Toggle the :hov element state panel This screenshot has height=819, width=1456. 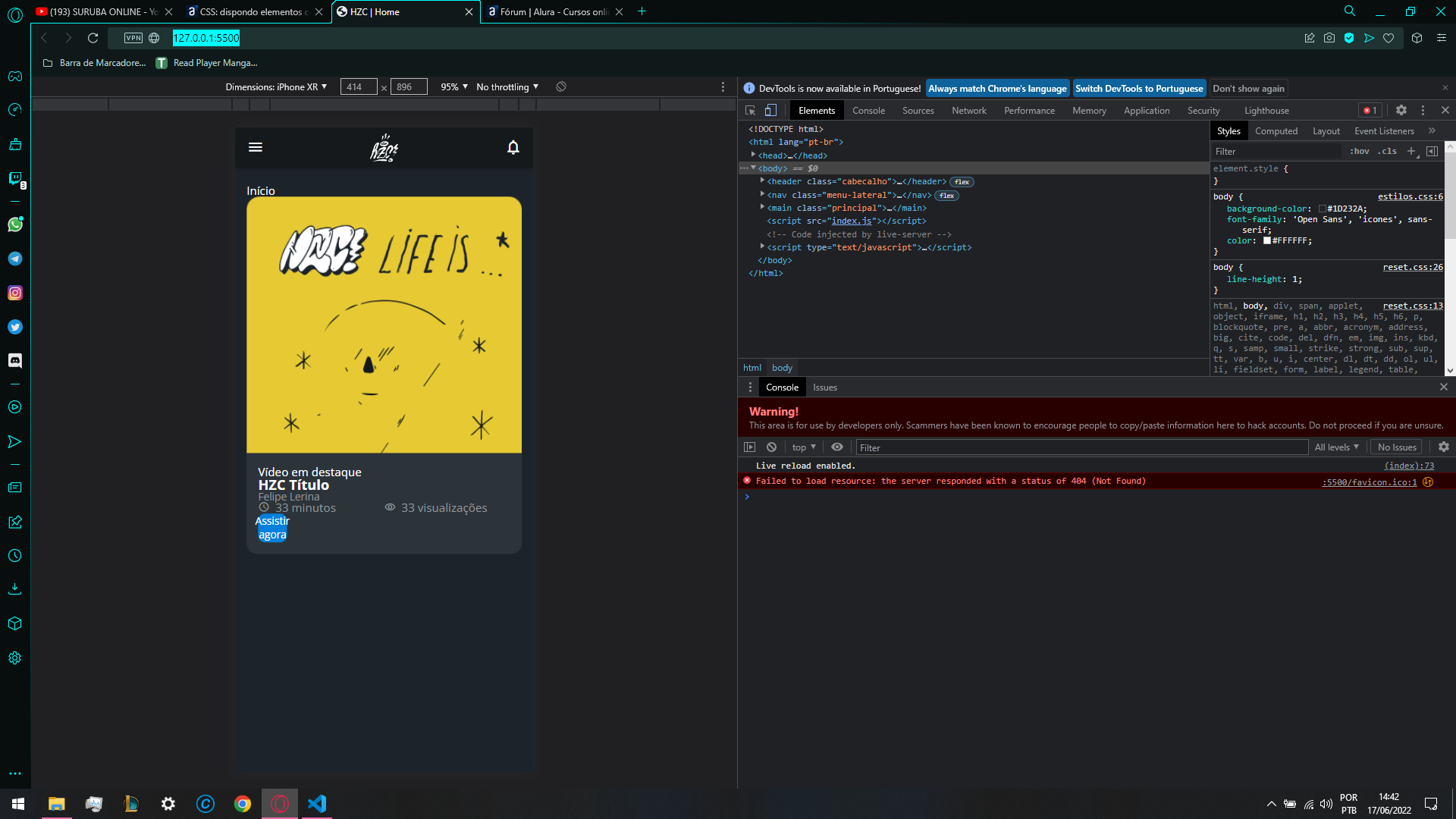(1359, 151)
